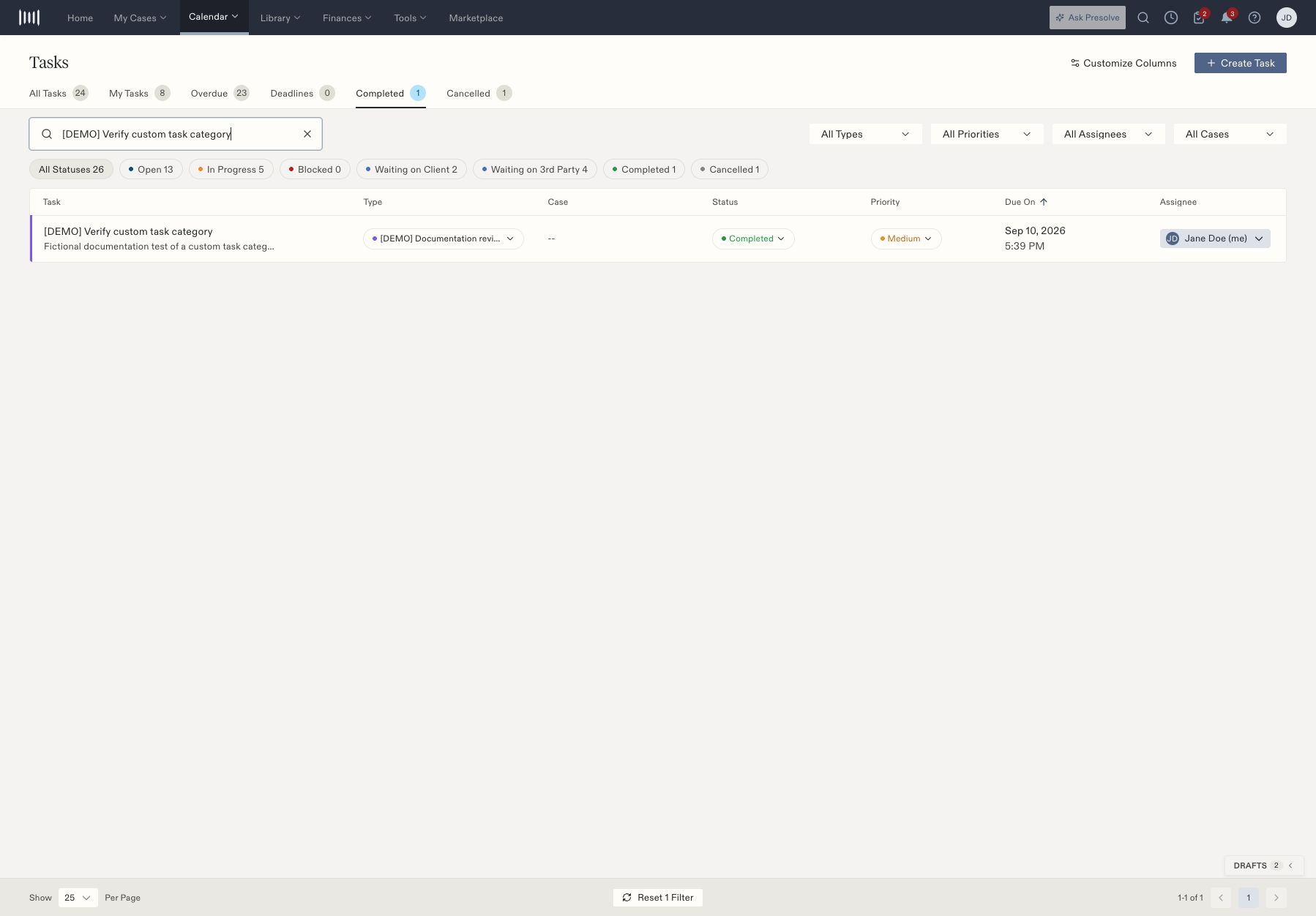
Task: Go to next page arrow
Action: tap(1276, 898)
